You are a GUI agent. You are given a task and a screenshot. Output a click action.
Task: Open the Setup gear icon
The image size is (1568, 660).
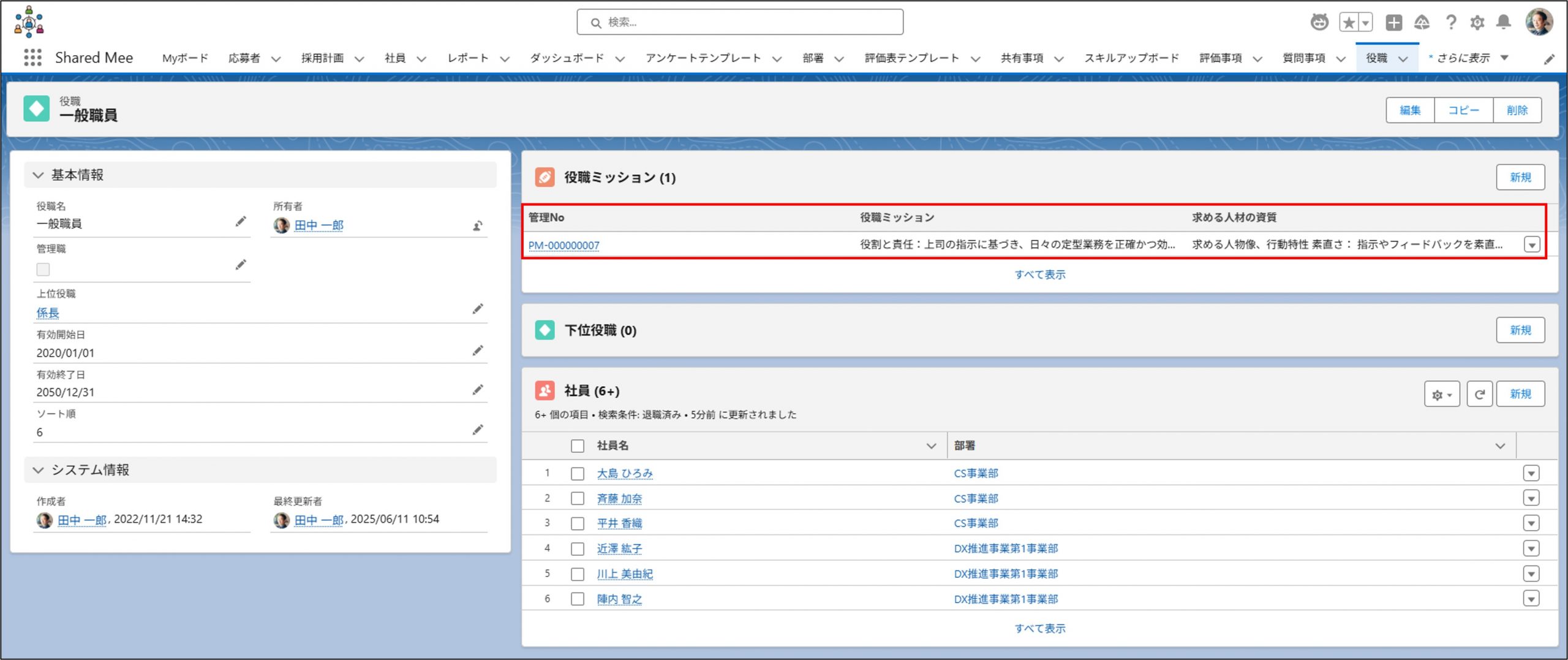coord(1477,23)
